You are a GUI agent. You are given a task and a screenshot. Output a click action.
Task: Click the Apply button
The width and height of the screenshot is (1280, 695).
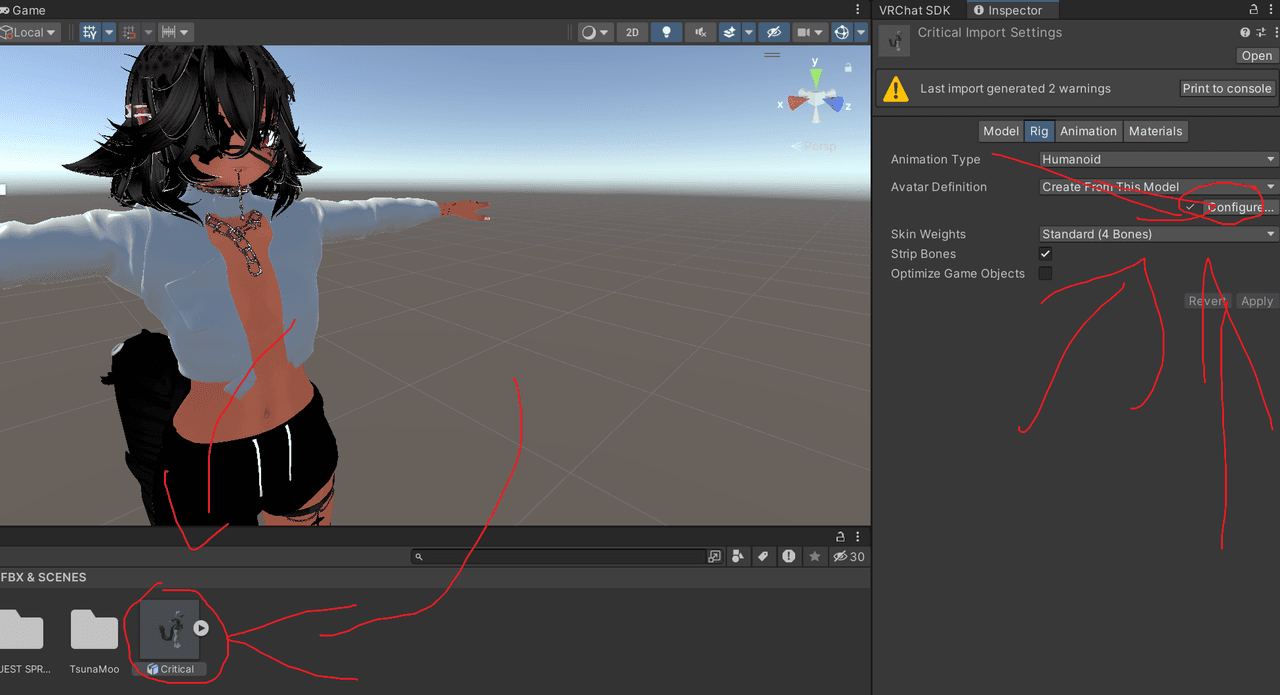pyautogui.click(x=1257, y=301)
